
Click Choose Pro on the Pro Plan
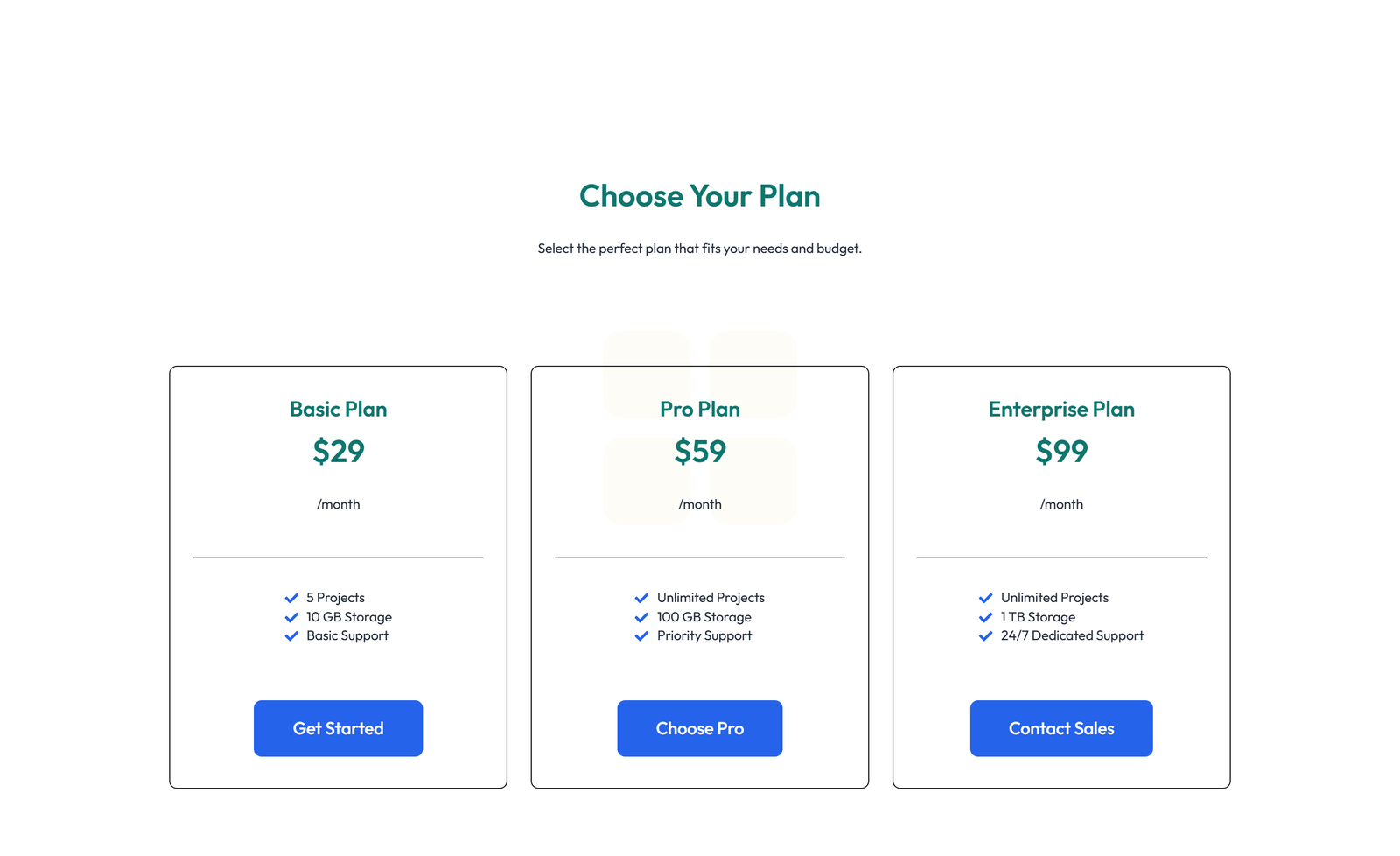[699, 728]
